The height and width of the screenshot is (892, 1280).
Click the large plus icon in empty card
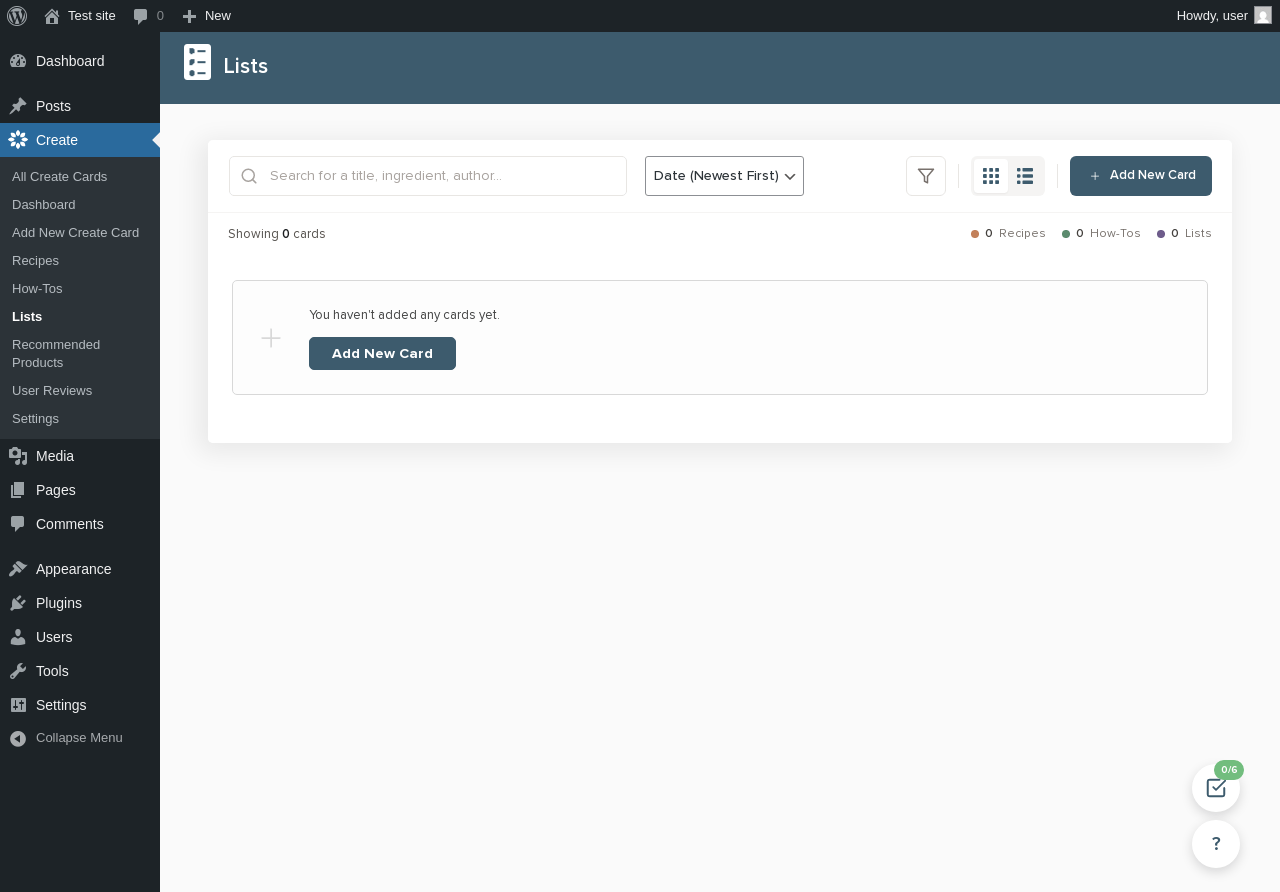pos(271,338)
